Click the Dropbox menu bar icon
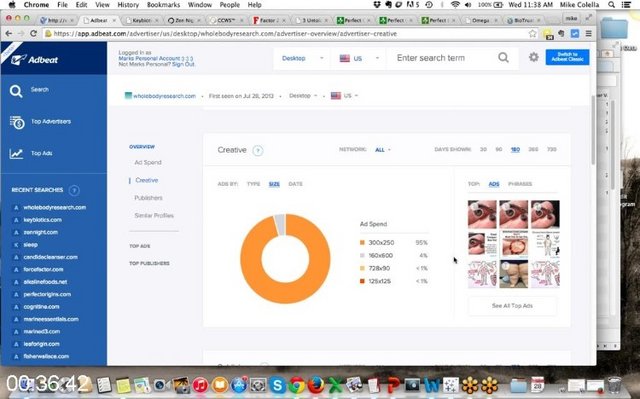The width and height of the screenshot is (640, 399). coord(377,5)
